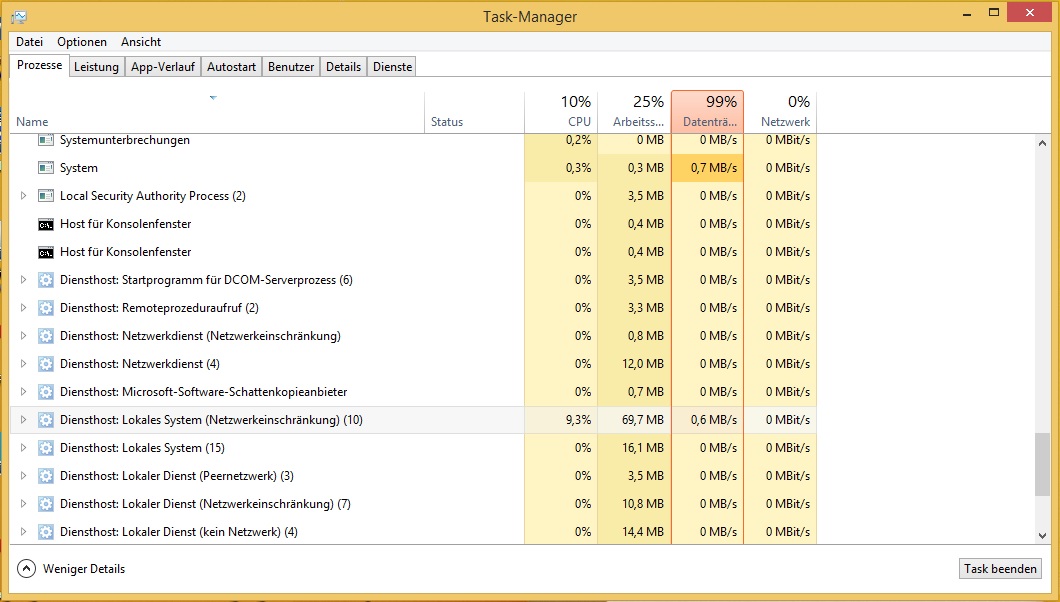
Task: Click the Systemunterbrechungen process icon
Action: pyautogui.click(x=45, y=140)
